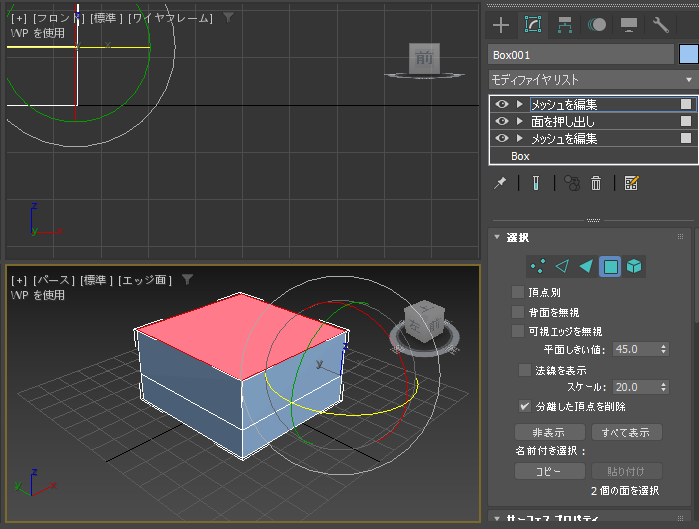Click the 平面しきい値 spinner arrows
The width and height of the screenshot is (699, 529).
[664, 349]
